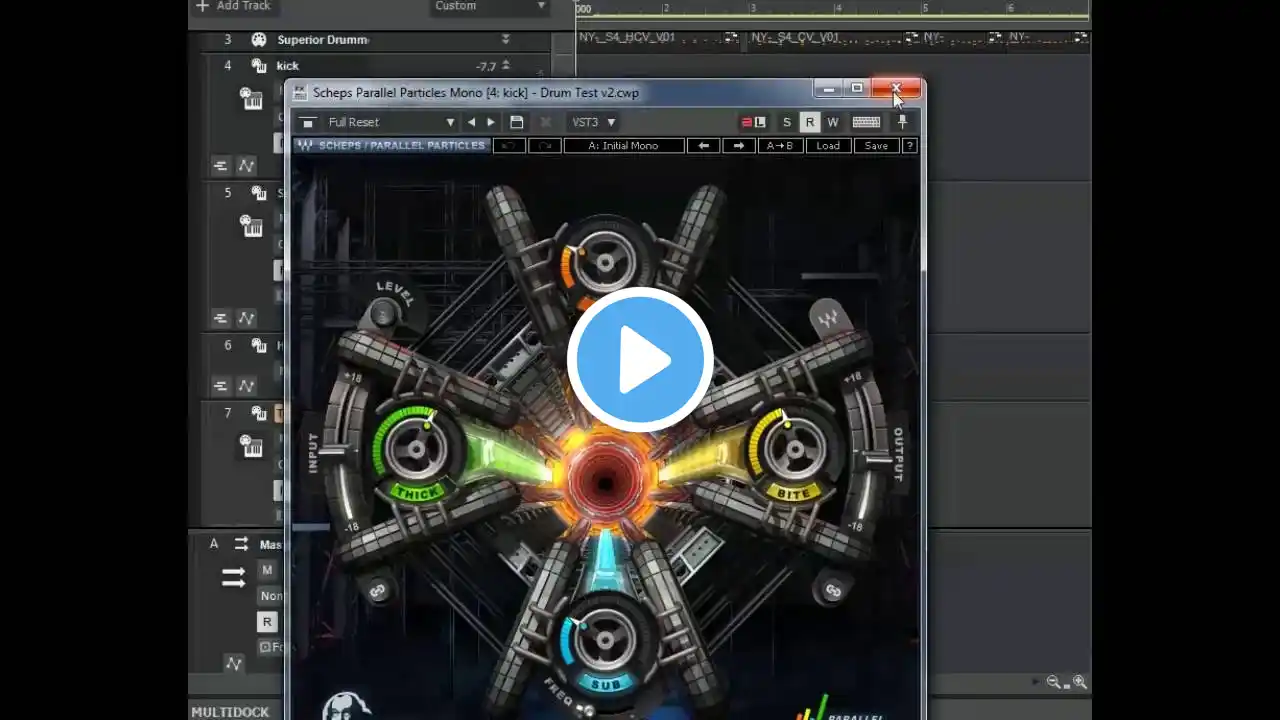This screenshot has width=1280, height=720.
Task: Open the A: Initial Mono preset menu
Action: (624, 146)
